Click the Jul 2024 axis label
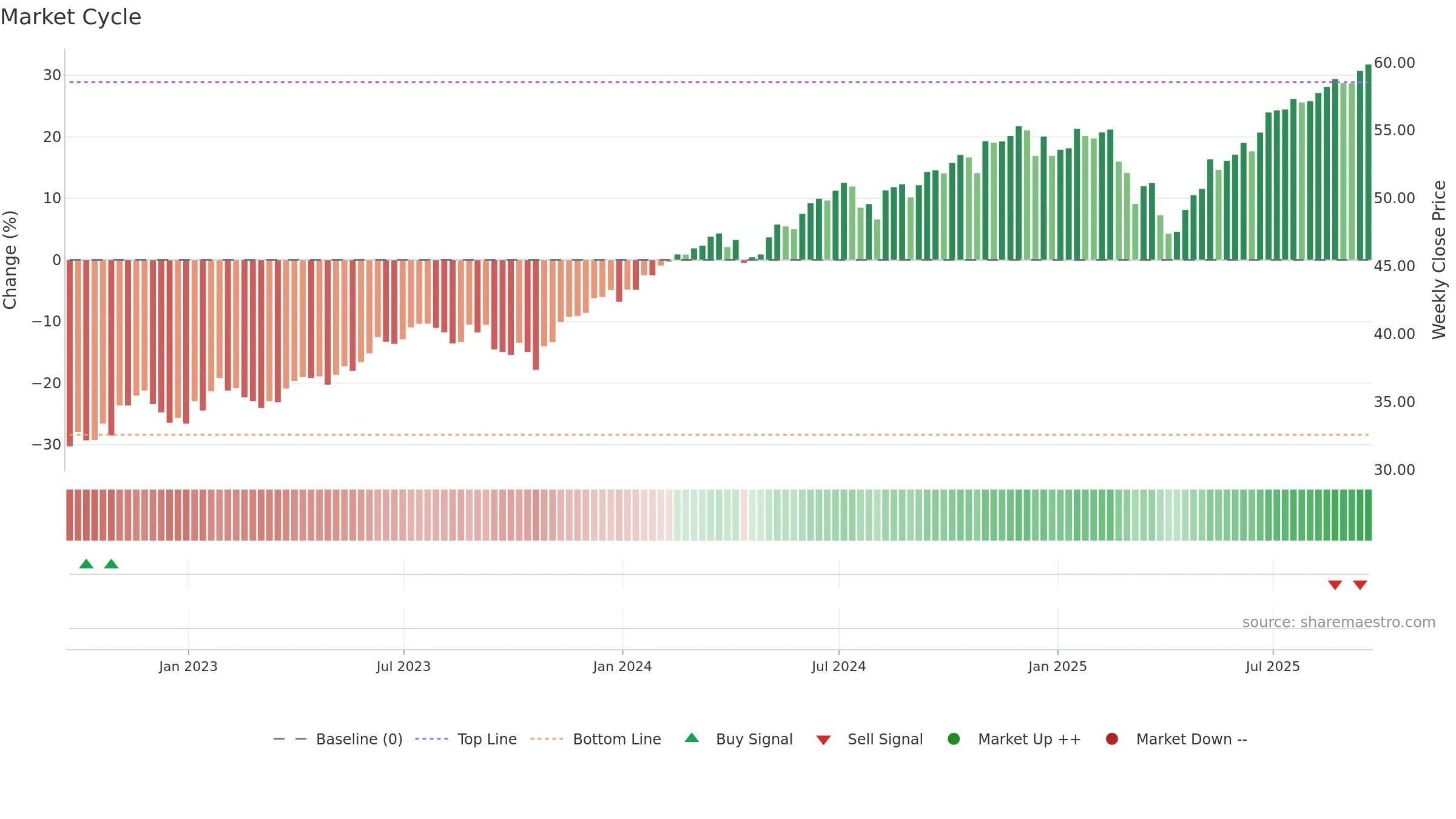The height and width of the screenshot is (819, 1456). tap(839, 667)
